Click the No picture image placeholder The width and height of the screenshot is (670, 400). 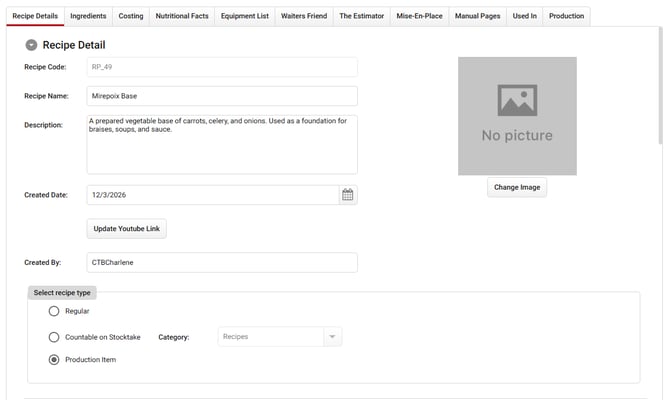[x=517, y=116]
